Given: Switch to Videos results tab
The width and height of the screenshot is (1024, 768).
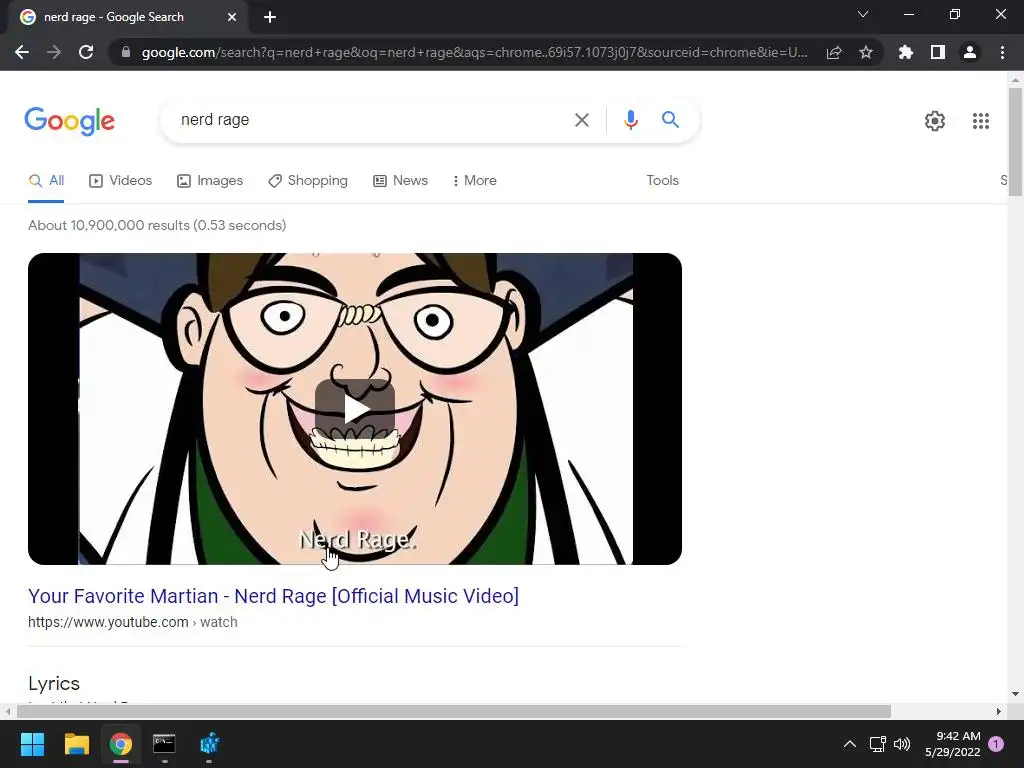Looking at the screenshot, I should [120, 180].
